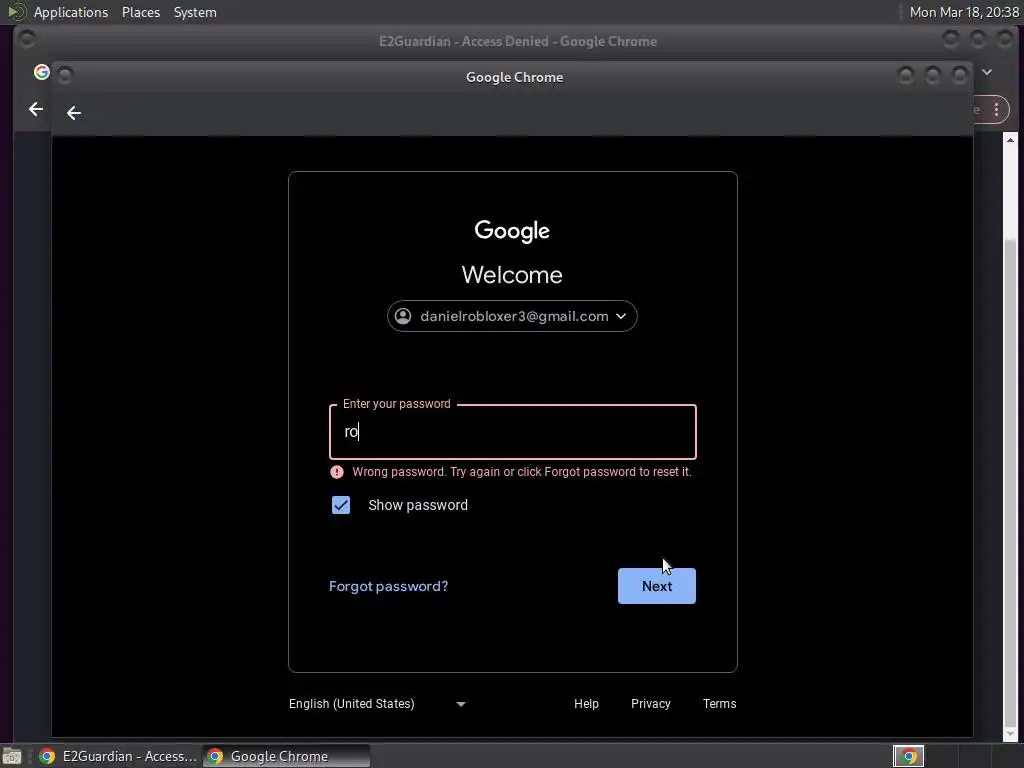This screenshot has width=1024, height=768.
Task: Click the MATE logo icon beside Applications
Action: (16, 12)
